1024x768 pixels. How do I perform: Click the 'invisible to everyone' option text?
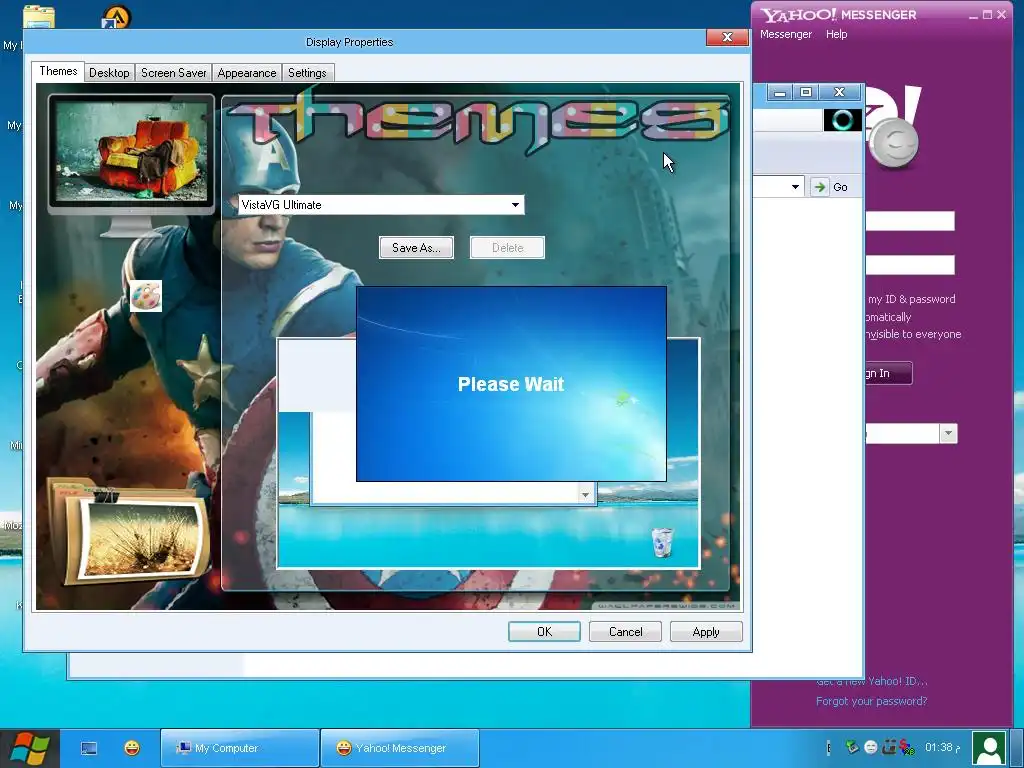tap(913, 334)
